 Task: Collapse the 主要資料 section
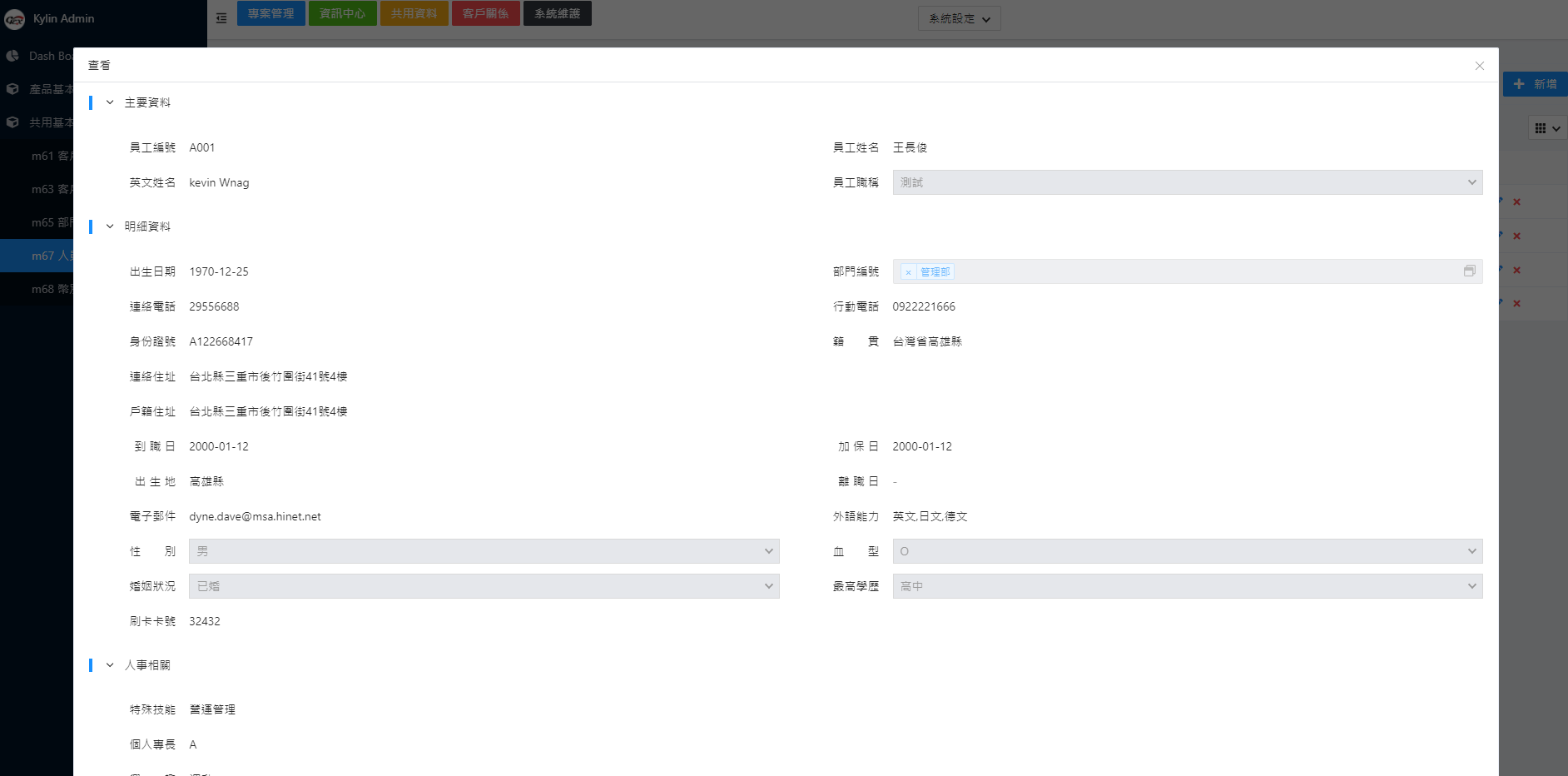point(110,102)
